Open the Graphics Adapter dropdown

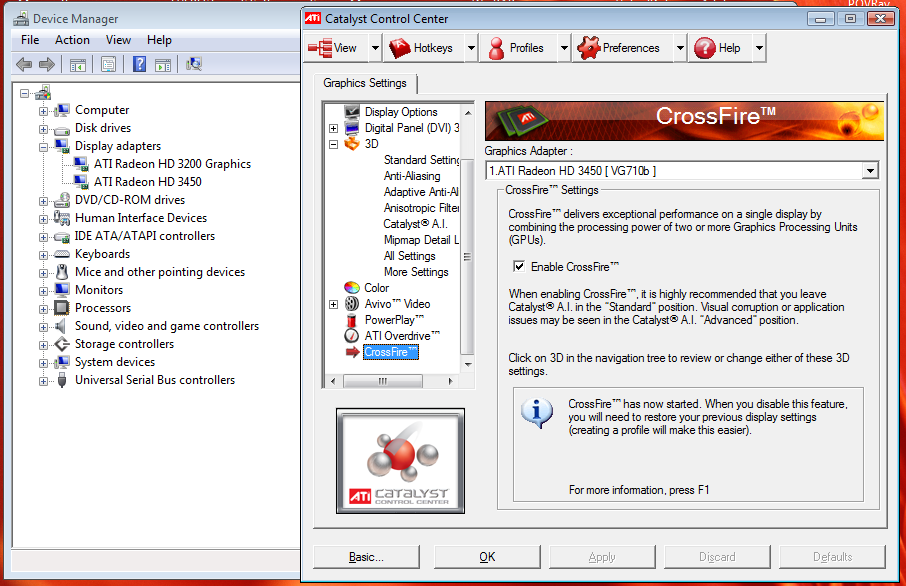(870, 170)
